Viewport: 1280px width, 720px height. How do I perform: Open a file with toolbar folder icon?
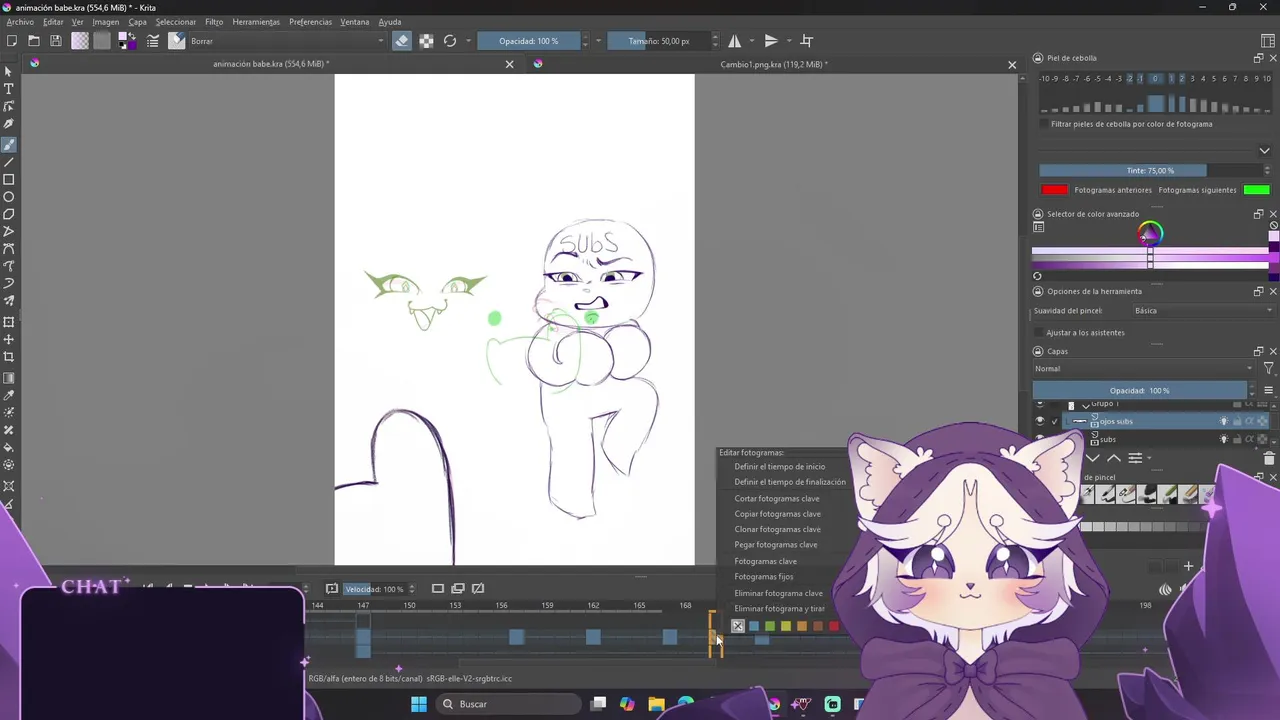pyautogui.click(x=34, y=41)
